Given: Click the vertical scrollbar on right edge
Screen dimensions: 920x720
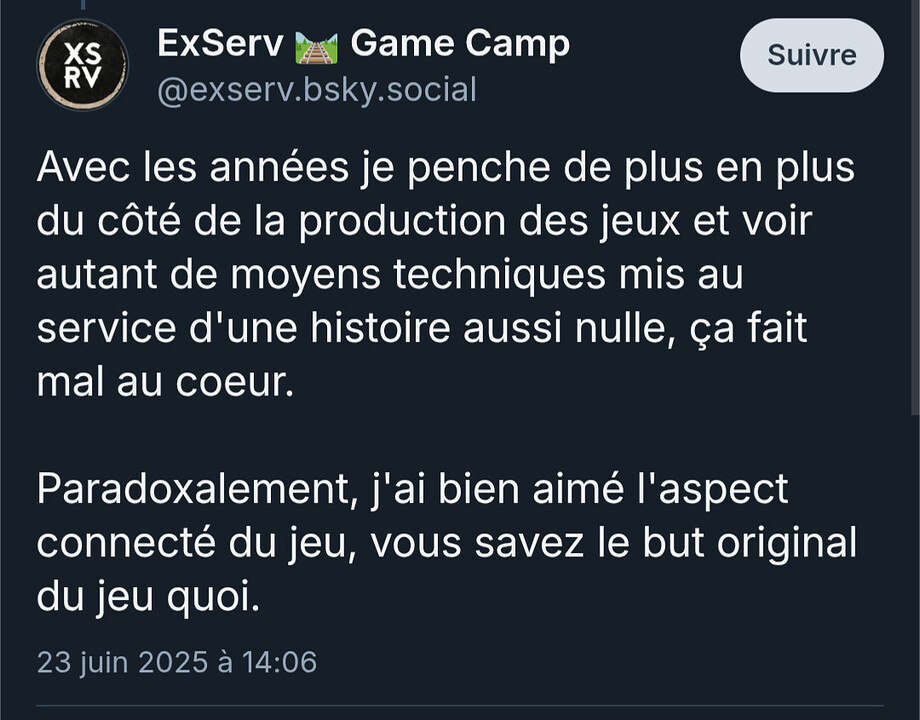Looking at the screenshot, I should (916, 205).
